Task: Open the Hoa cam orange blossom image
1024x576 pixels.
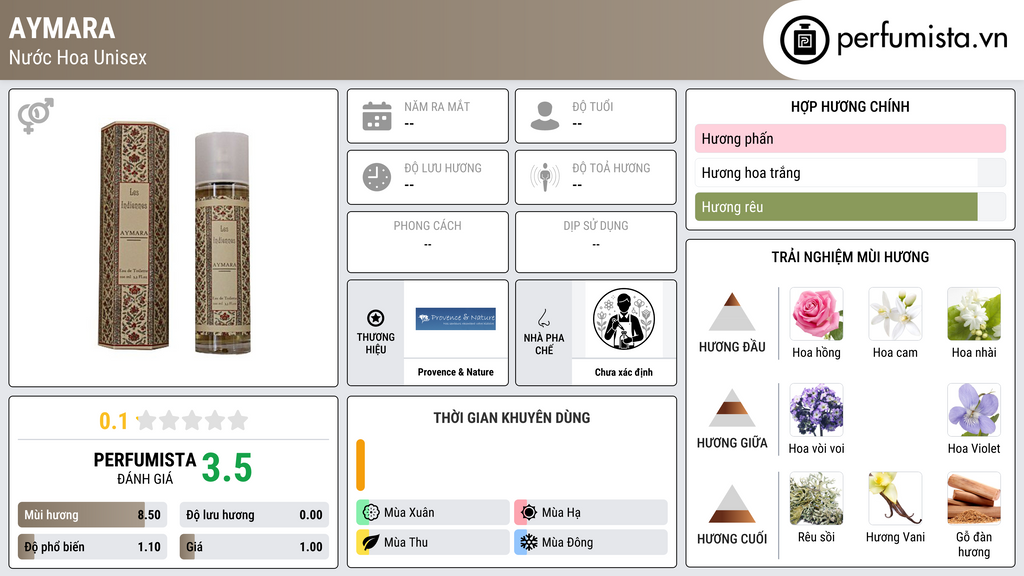Action: pos(895,314)
